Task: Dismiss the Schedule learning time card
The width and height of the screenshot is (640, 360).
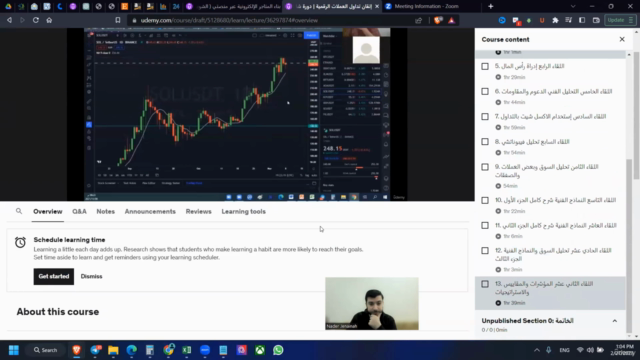Action: pos(91,276)
